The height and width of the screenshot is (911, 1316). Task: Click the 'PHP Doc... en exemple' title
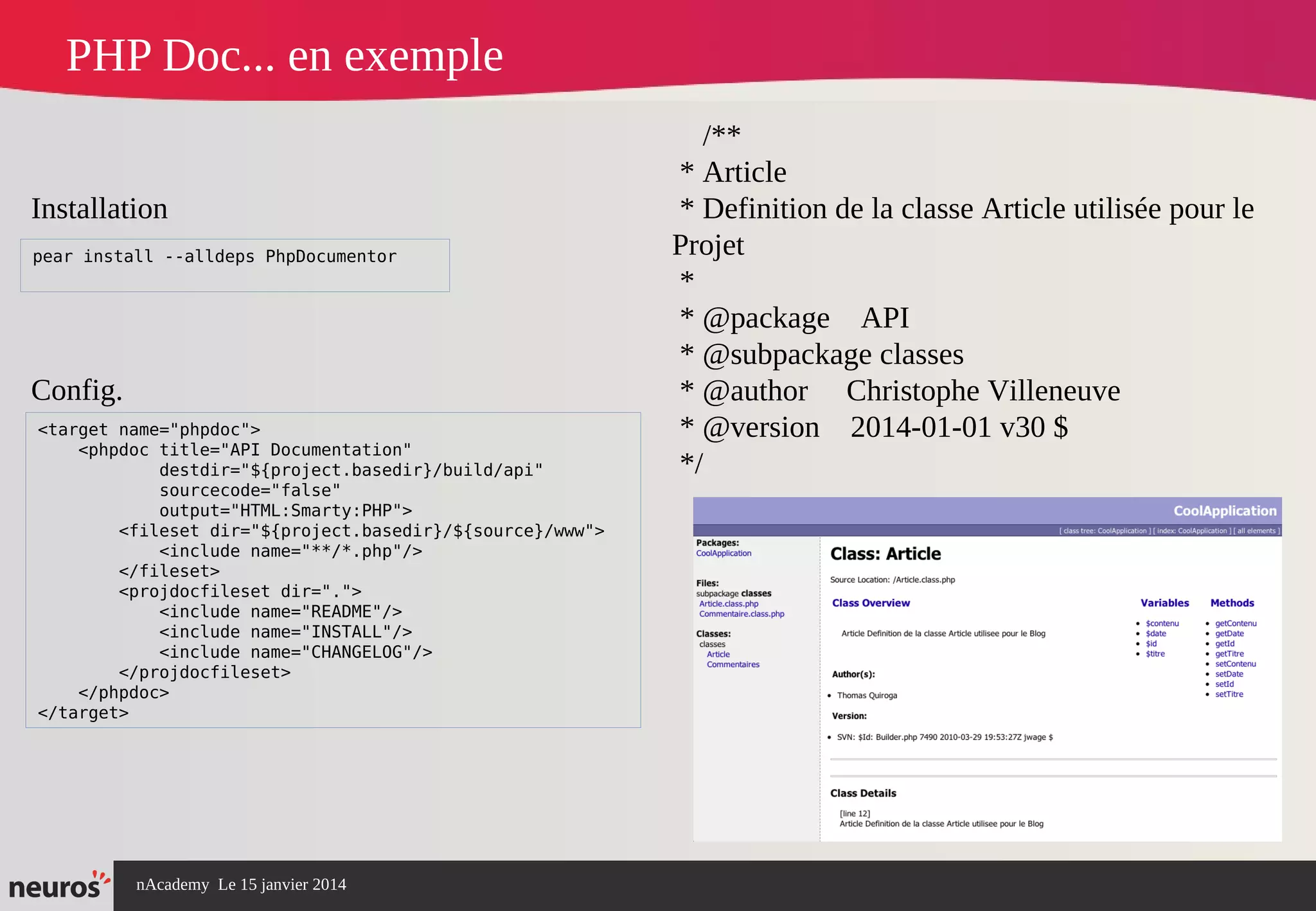pyautogui.click(x=285, y=55)
